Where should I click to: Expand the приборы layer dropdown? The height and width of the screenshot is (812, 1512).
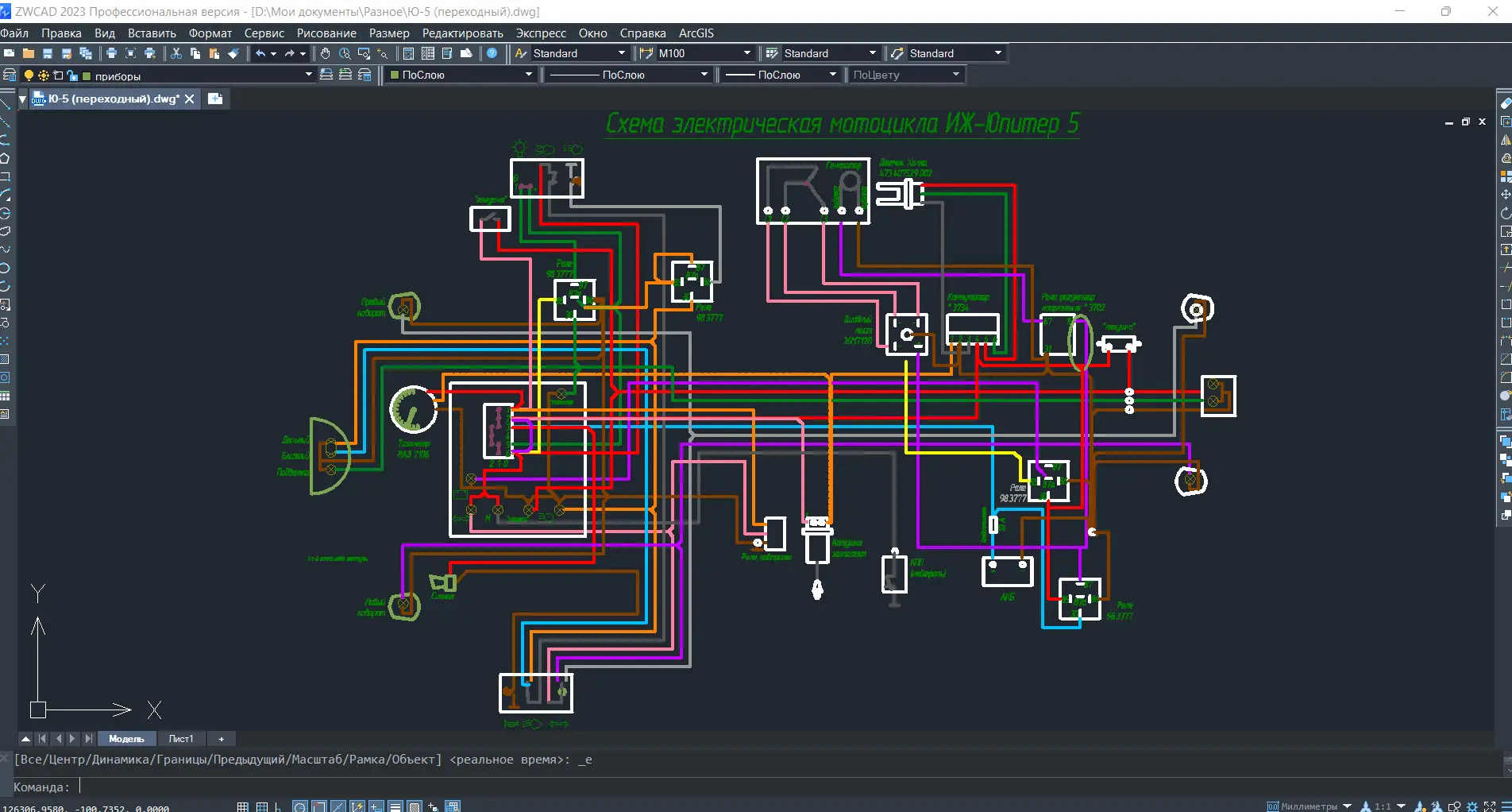308,75
